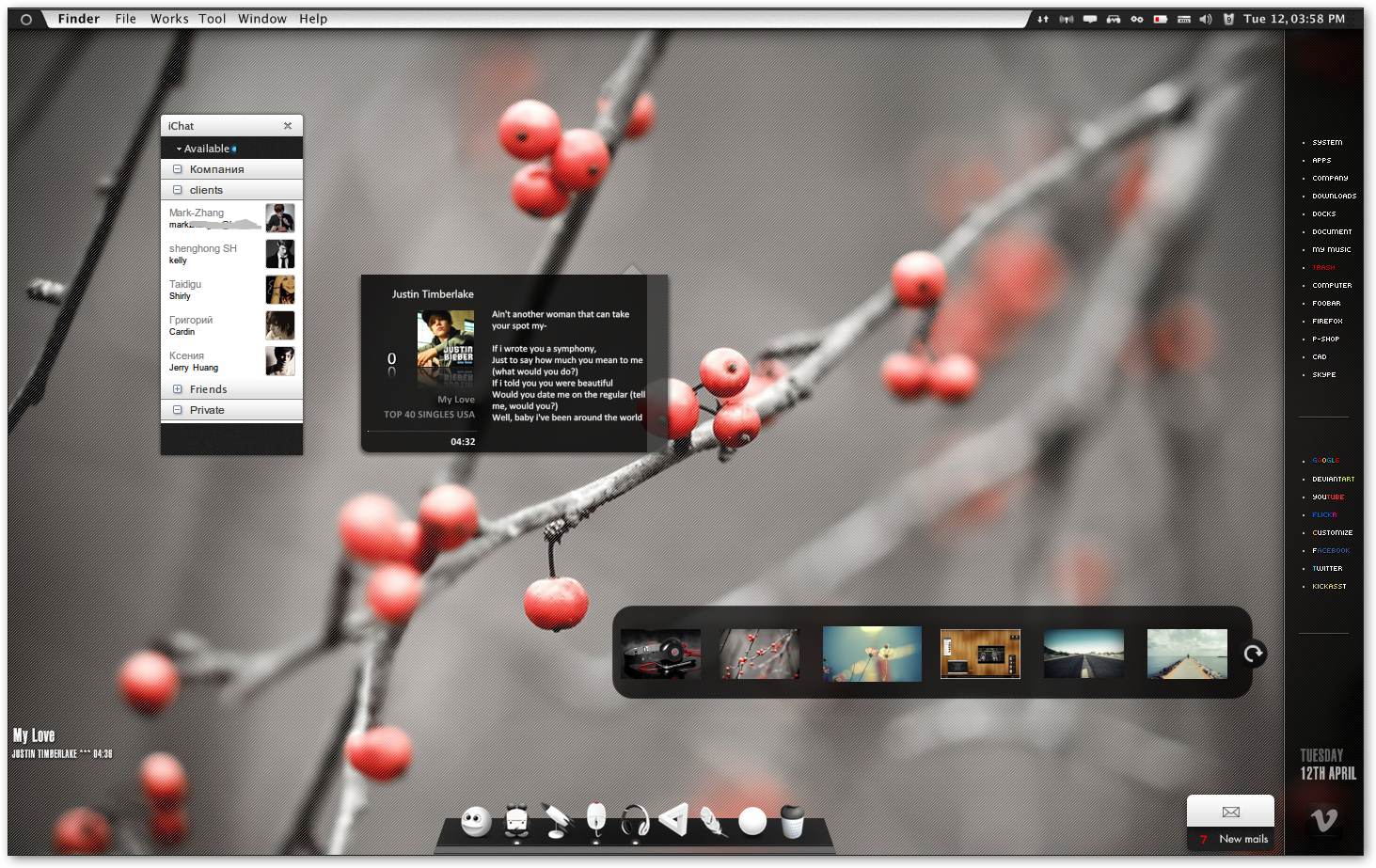Open the keyboard viewer menu bar icon
The width and height of the screenshot is (1376, 868).
(x=1184, y=19)
